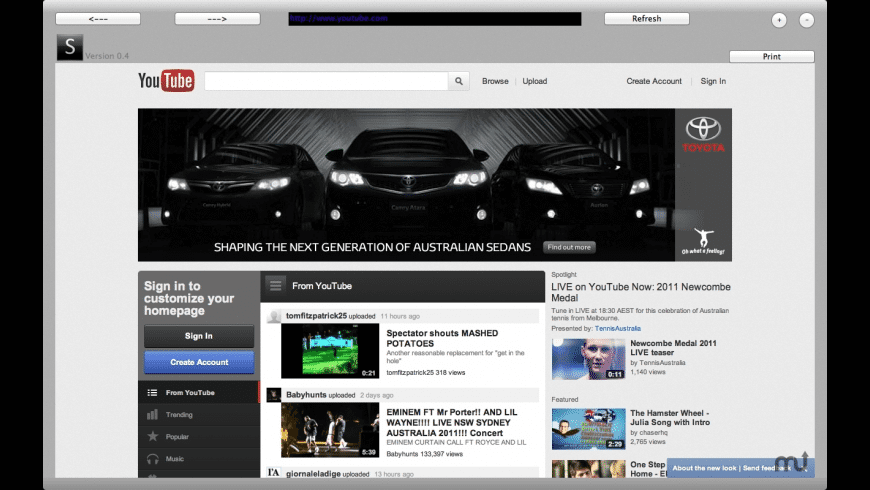Focus the YouTube search box
Viewport: 870px width, 490px height.
coord(326,82)
